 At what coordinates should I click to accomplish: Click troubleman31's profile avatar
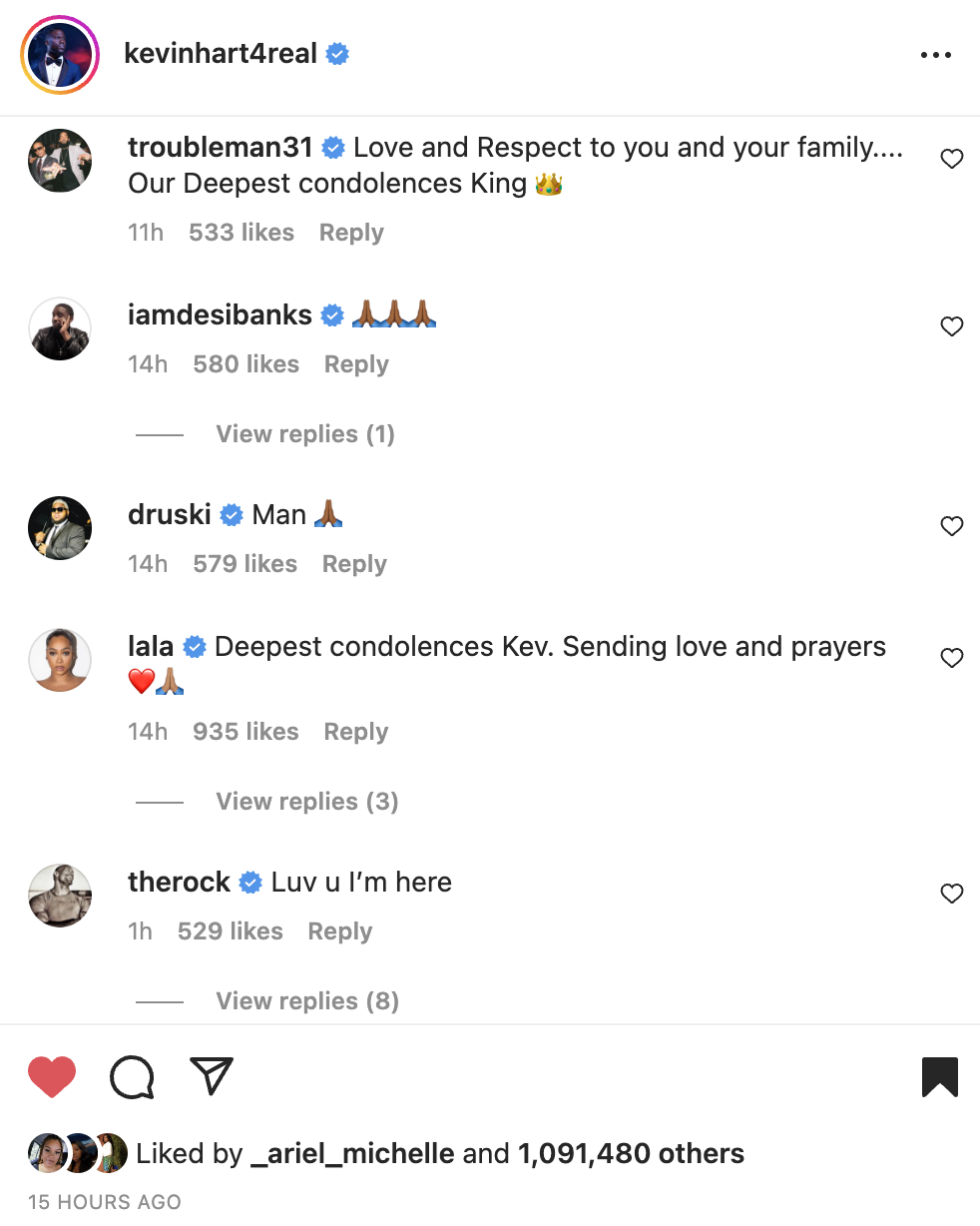(59, 160)
